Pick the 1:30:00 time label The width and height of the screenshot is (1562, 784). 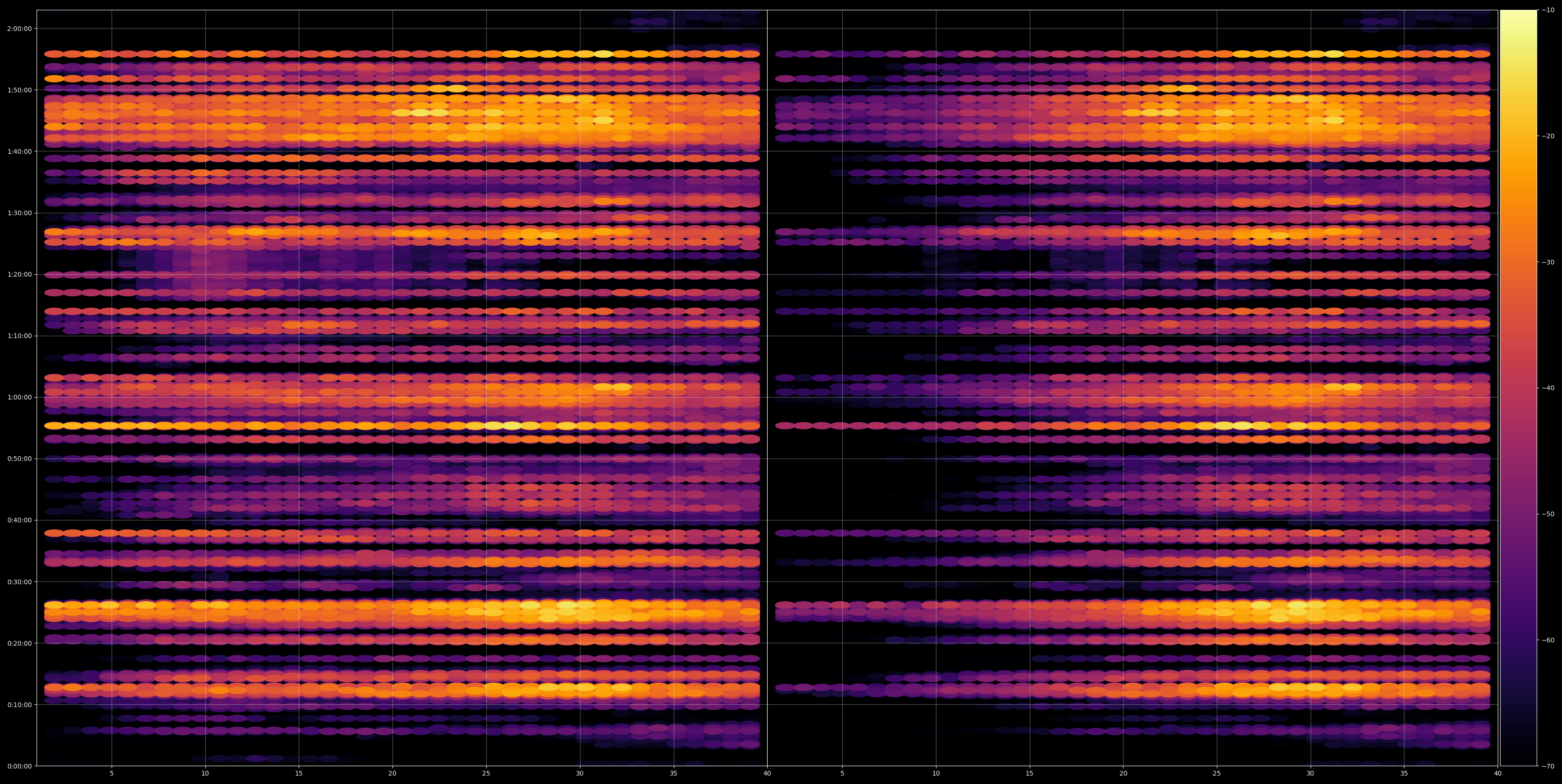point(20,213)
